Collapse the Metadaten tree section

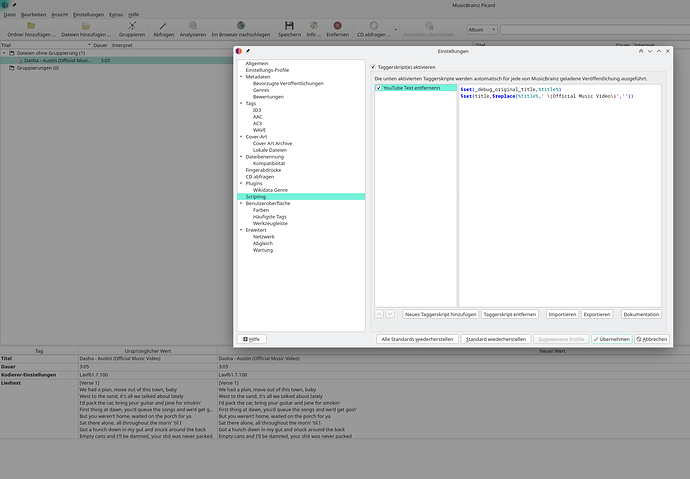pos(241,77)
